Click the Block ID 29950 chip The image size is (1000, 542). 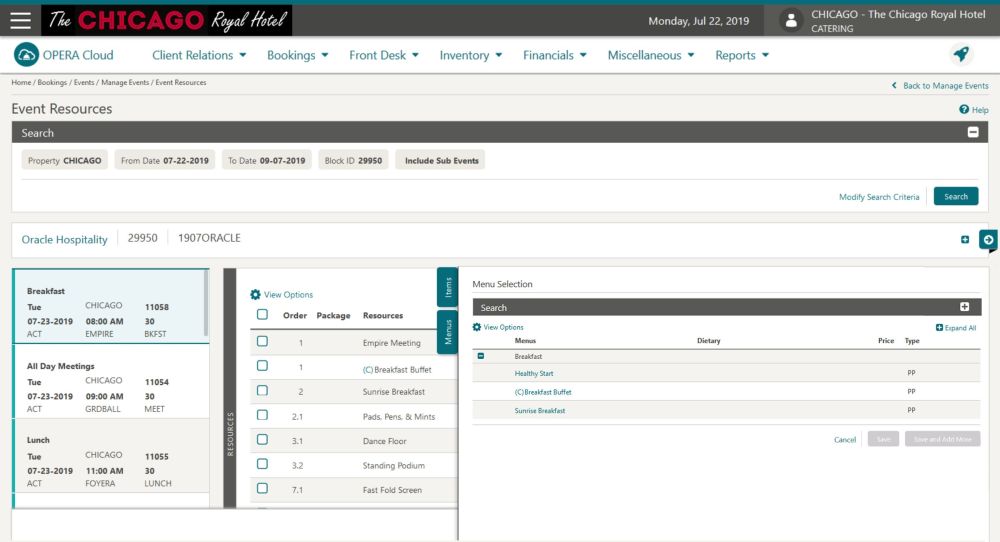coord(353,161)
